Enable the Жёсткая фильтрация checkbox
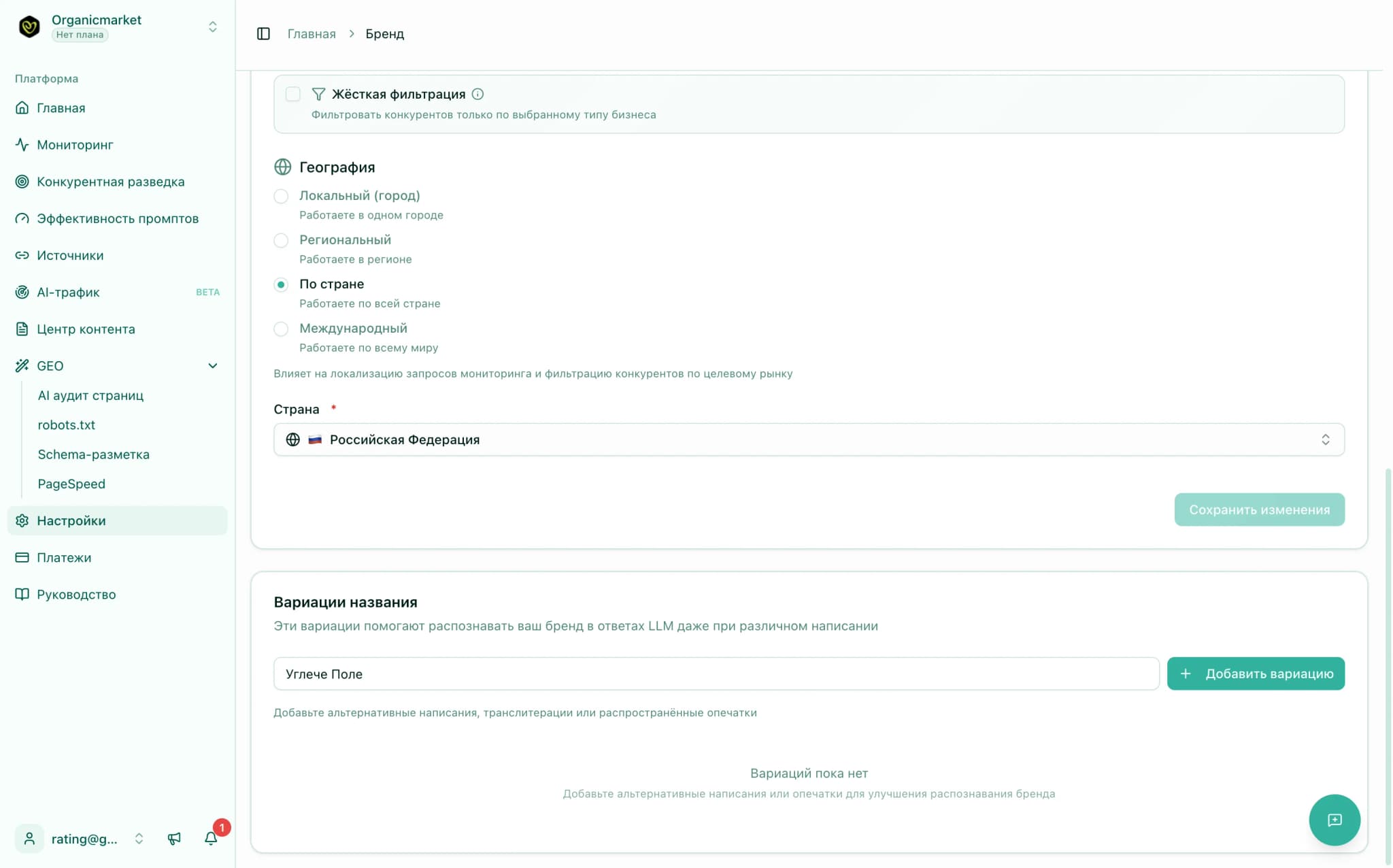 pos(293,94)
